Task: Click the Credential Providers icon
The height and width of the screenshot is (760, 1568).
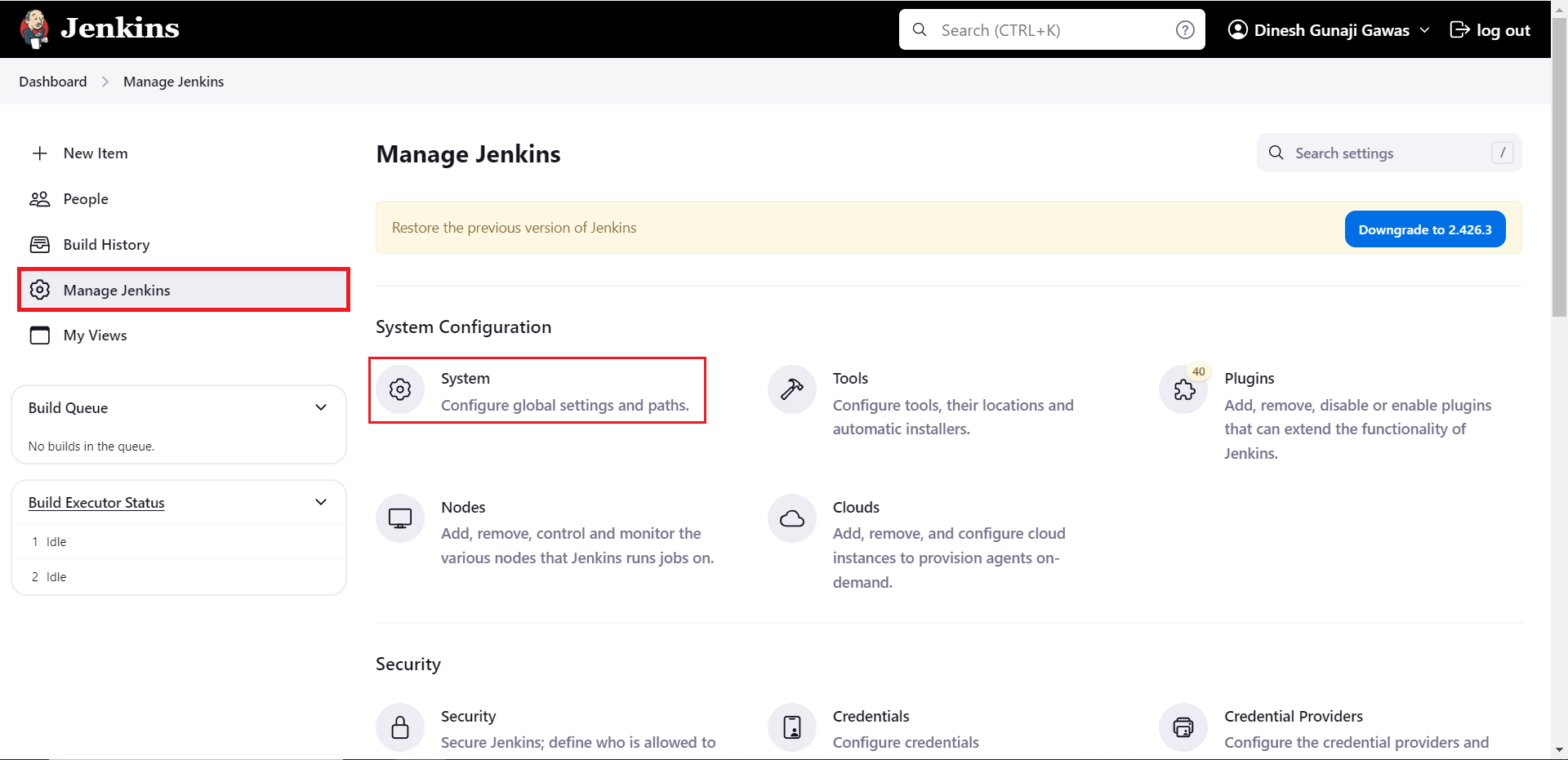Action: tap(1183, 727)
